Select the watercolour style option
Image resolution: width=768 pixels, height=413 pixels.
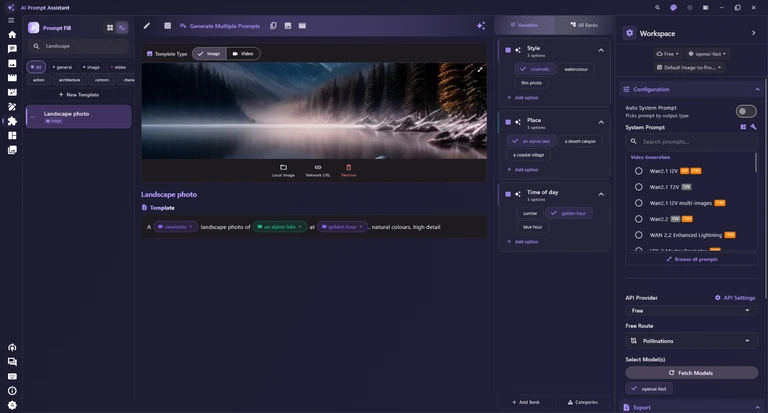[x=576, y=69]
